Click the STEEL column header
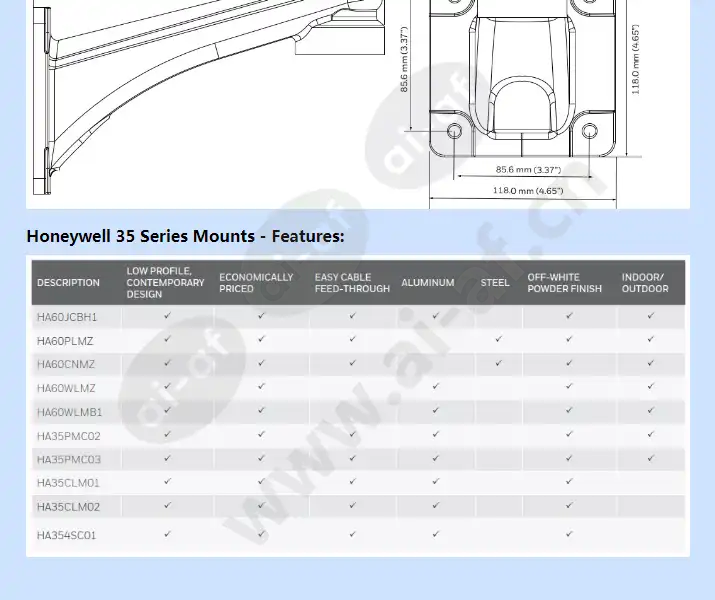 tap(495, 283)
